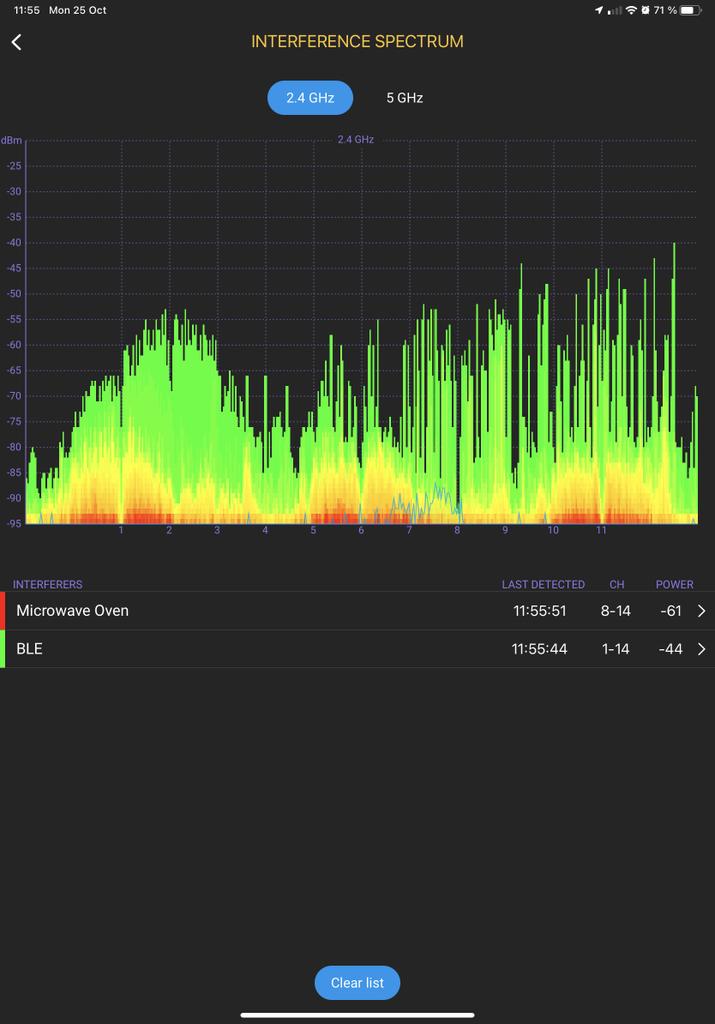Click channel range 8-14
This screenshot has width=715, height=1024.
point(616,611)
